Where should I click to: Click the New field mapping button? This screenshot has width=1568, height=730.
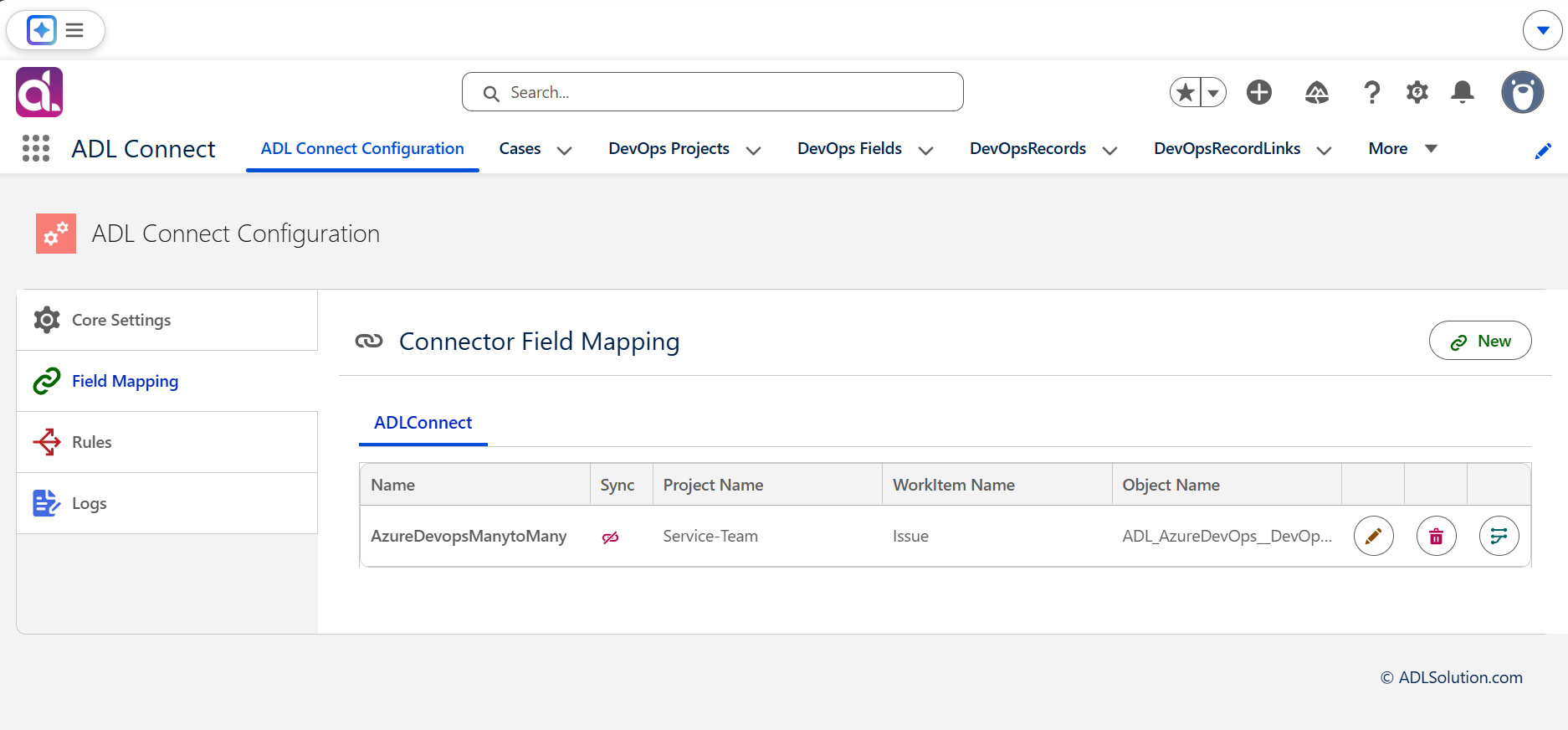[x=1480, y=341]
